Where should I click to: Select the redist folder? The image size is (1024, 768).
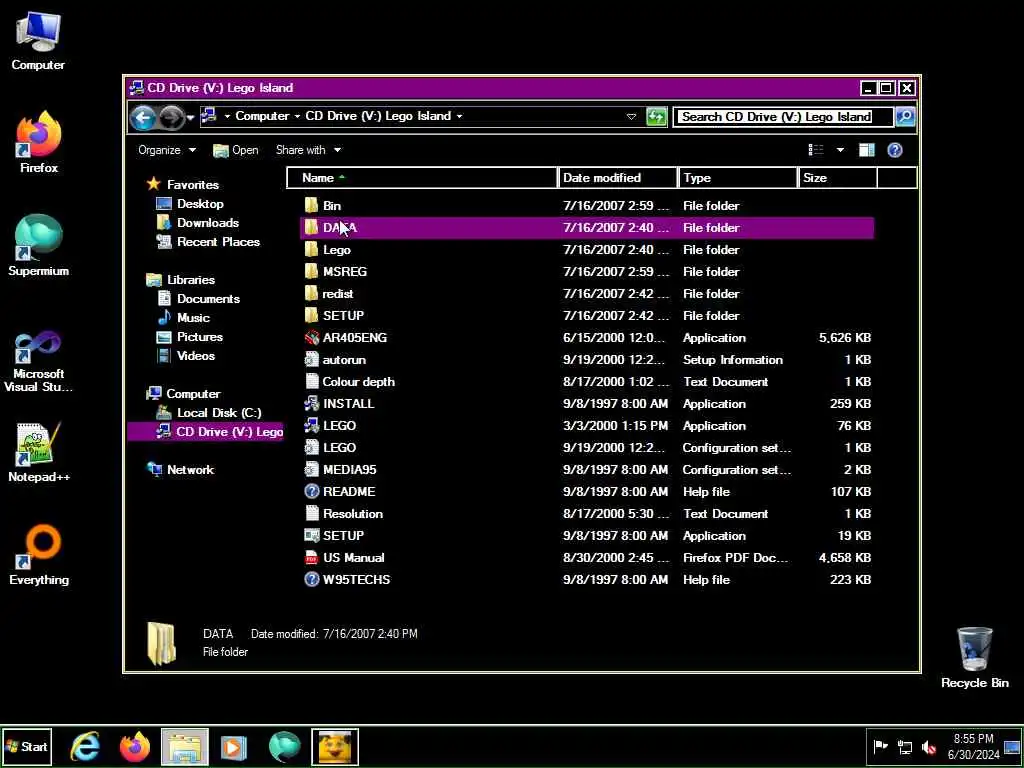point(586,294)
